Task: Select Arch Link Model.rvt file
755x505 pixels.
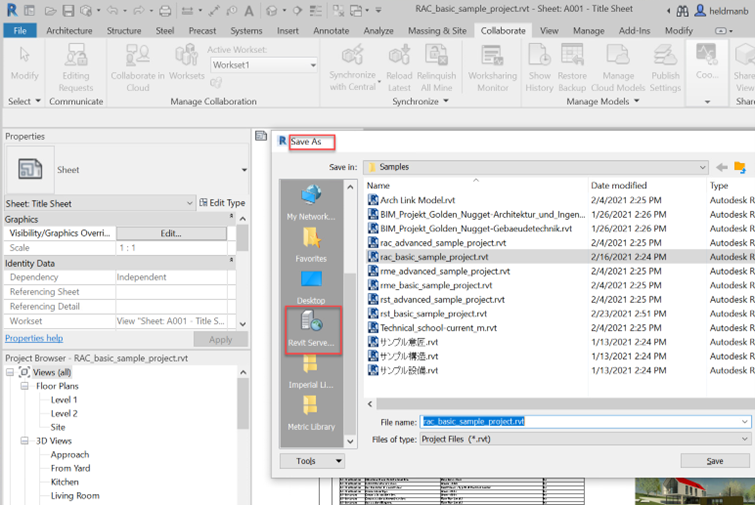Action: click(x=417, y=200)
